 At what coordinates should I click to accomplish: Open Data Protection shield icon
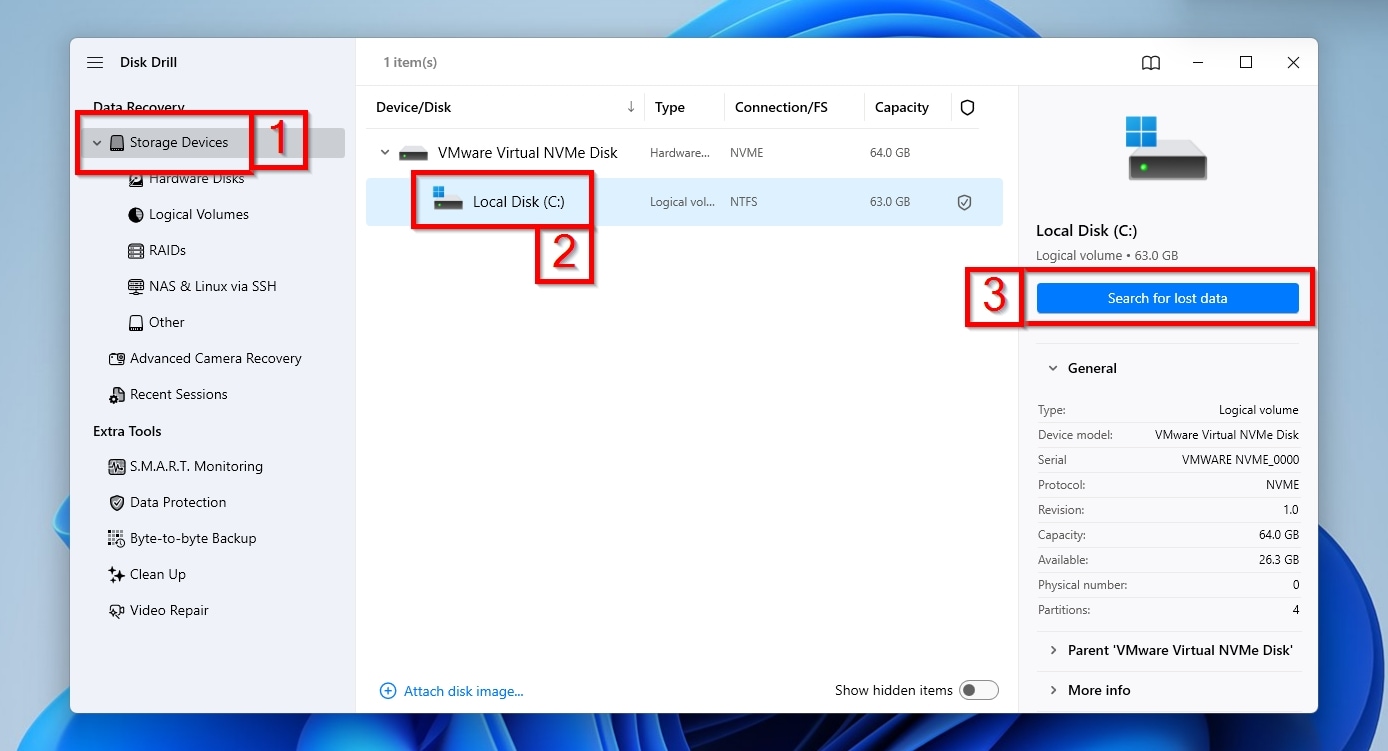pyautogui.click(x=116, y=503)
